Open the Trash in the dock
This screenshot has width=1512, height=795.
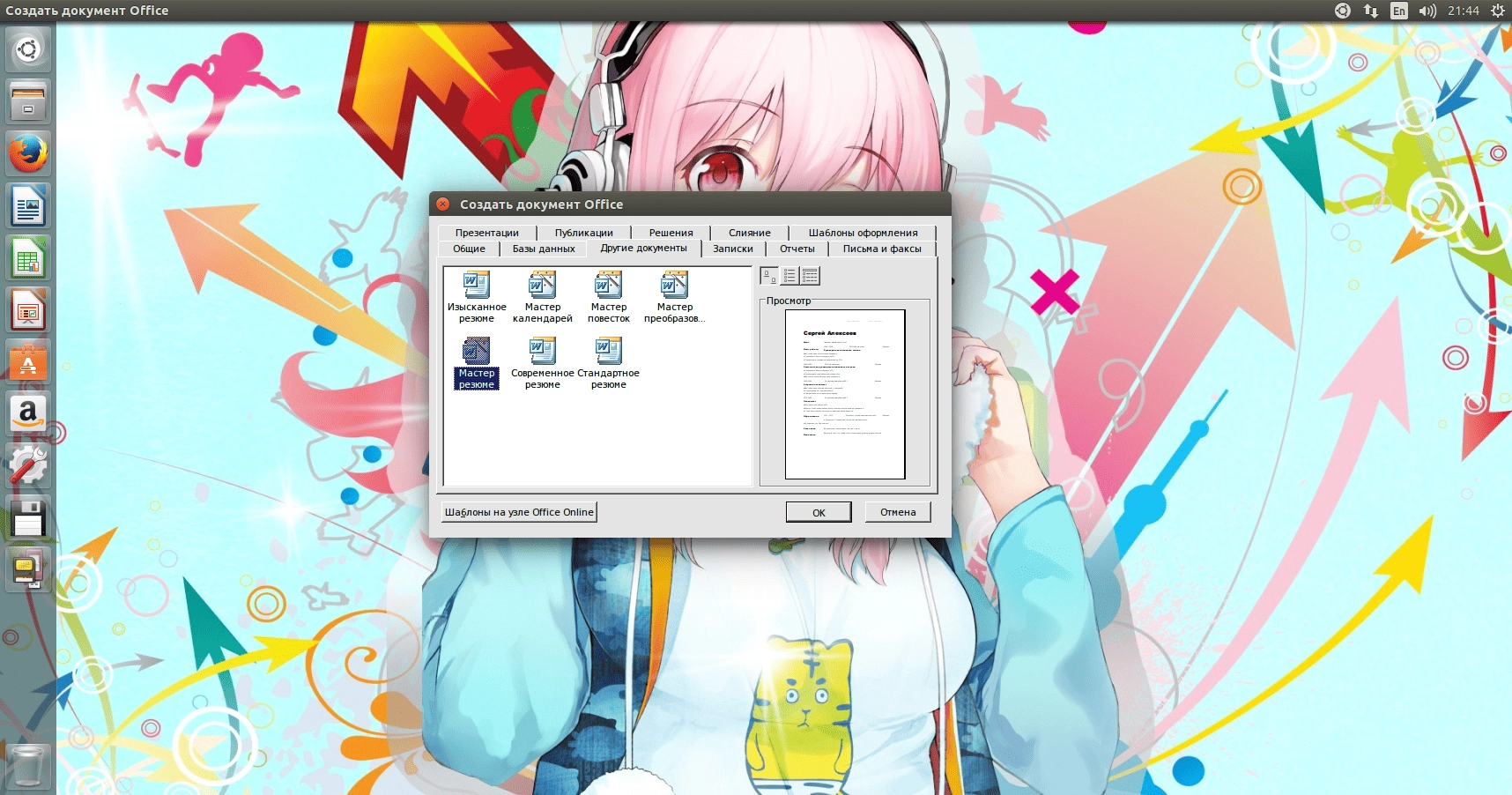[x=28, y=765]
